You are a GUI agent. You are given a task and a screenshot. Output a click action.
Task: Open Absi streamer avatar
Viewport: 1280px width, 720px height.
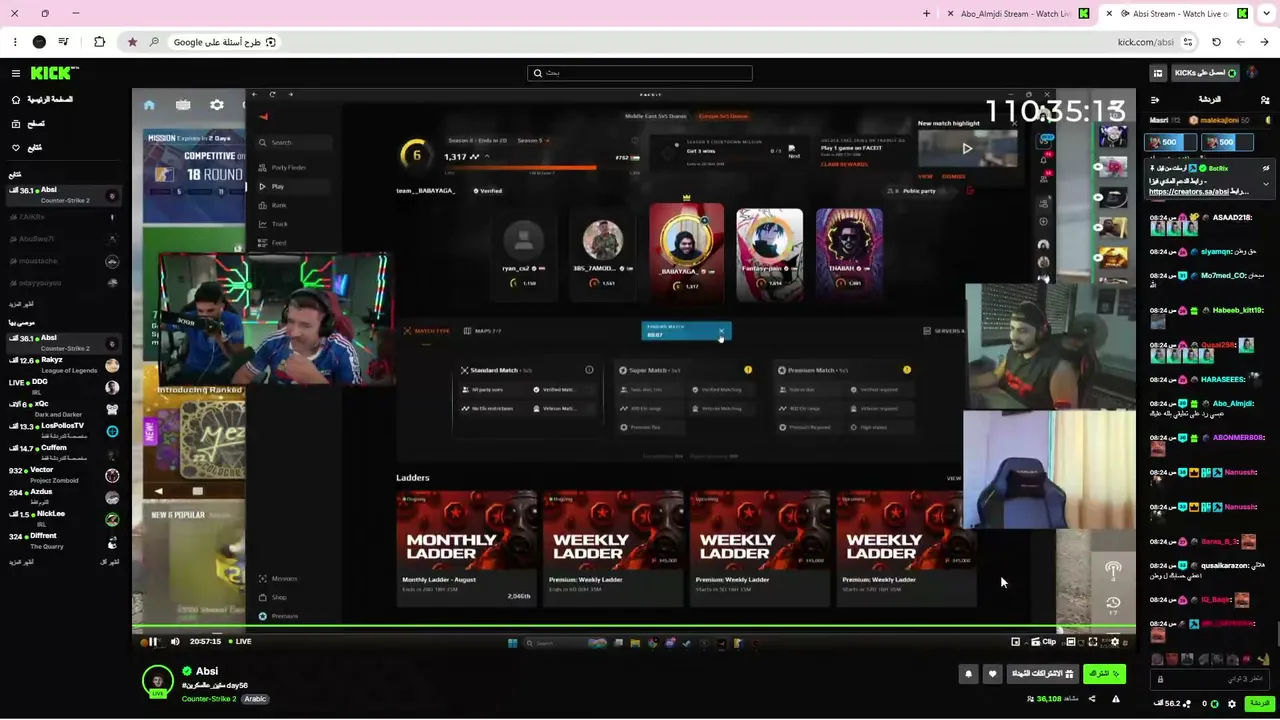(158, 681)
